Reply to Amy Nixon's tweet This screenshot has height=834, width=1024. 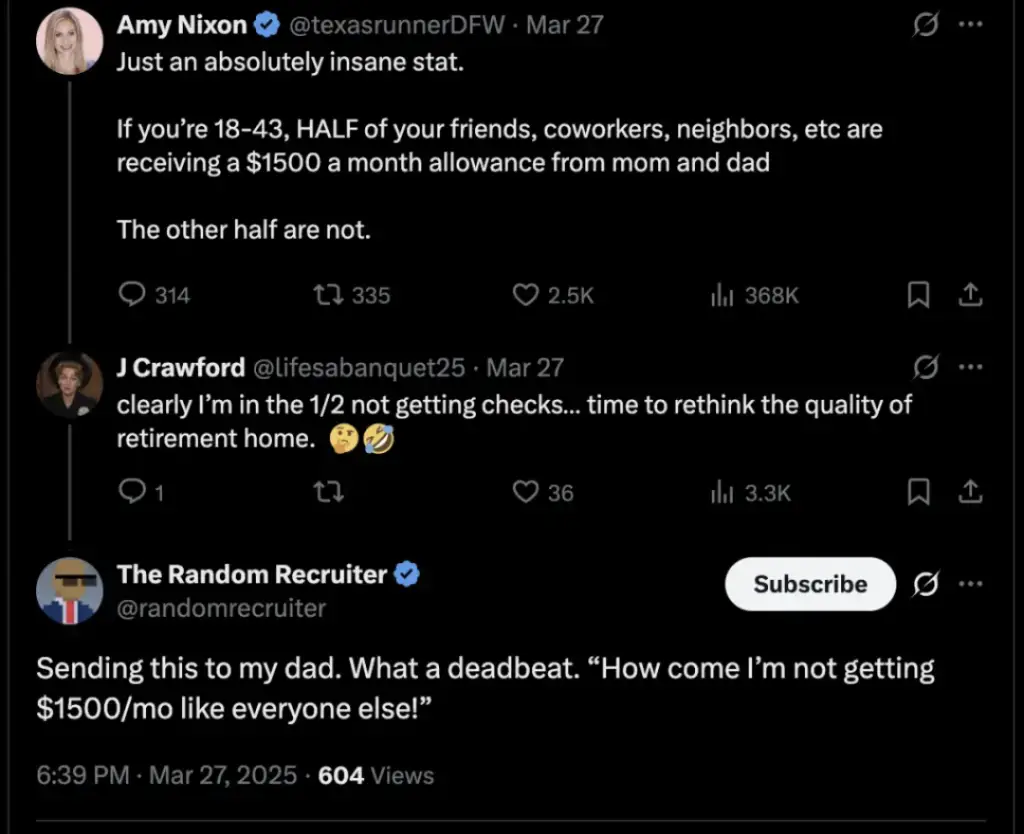pos(133,295)
